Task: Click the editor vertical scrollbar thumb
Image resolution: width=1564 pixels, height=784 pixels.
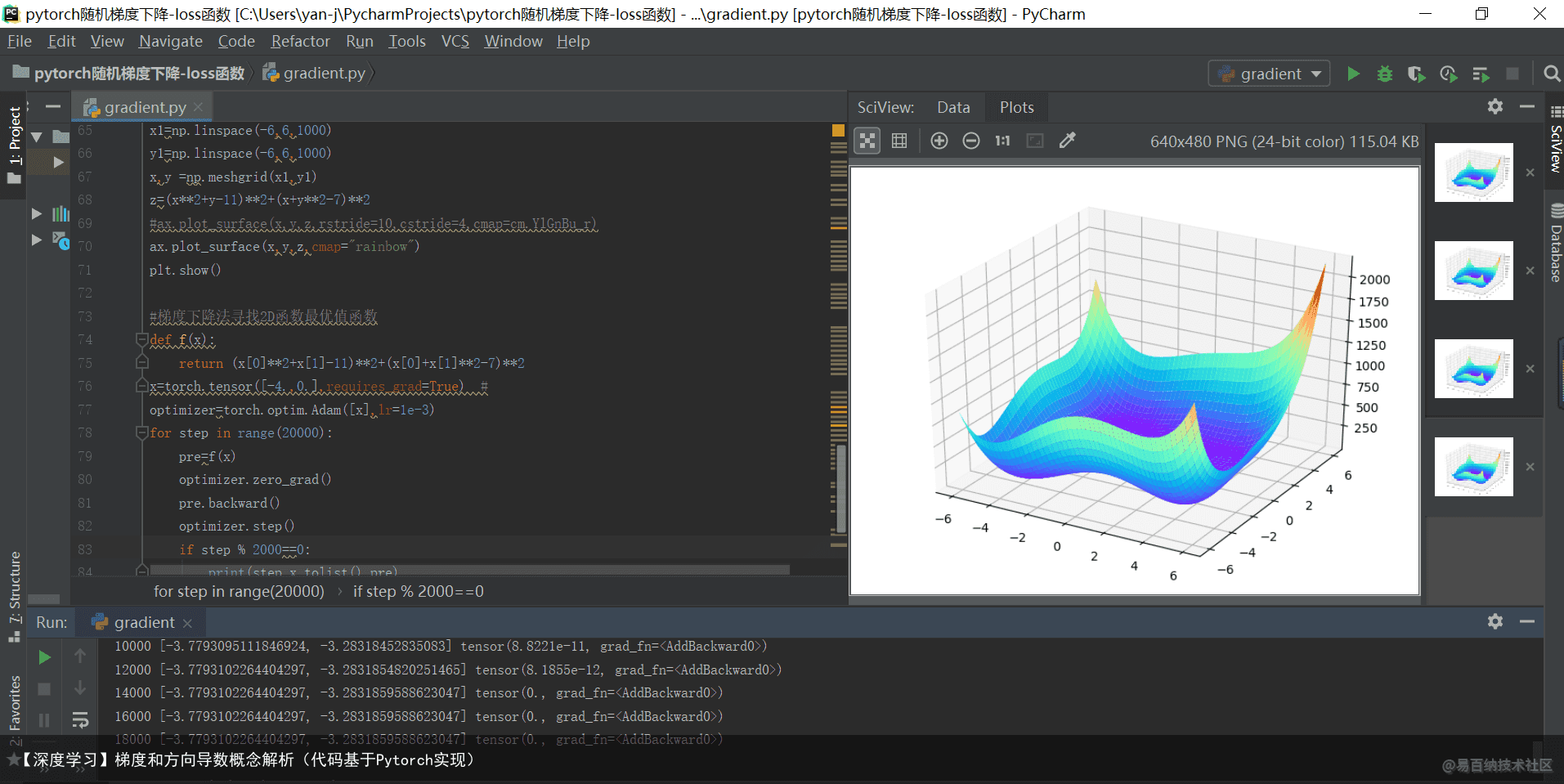Action: pos(841,488)
